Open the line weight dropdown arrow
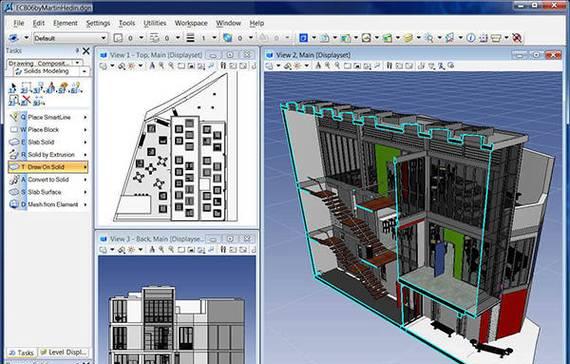 tap(214, 38)
